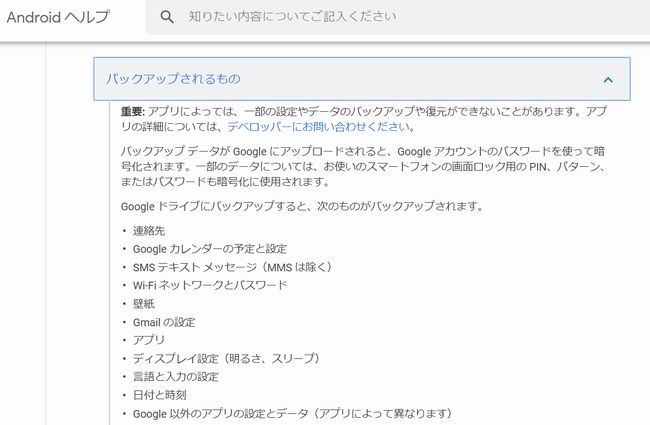Select 言語と入力の設定 list item
This screenshot has width=650, height=425.
175,376
